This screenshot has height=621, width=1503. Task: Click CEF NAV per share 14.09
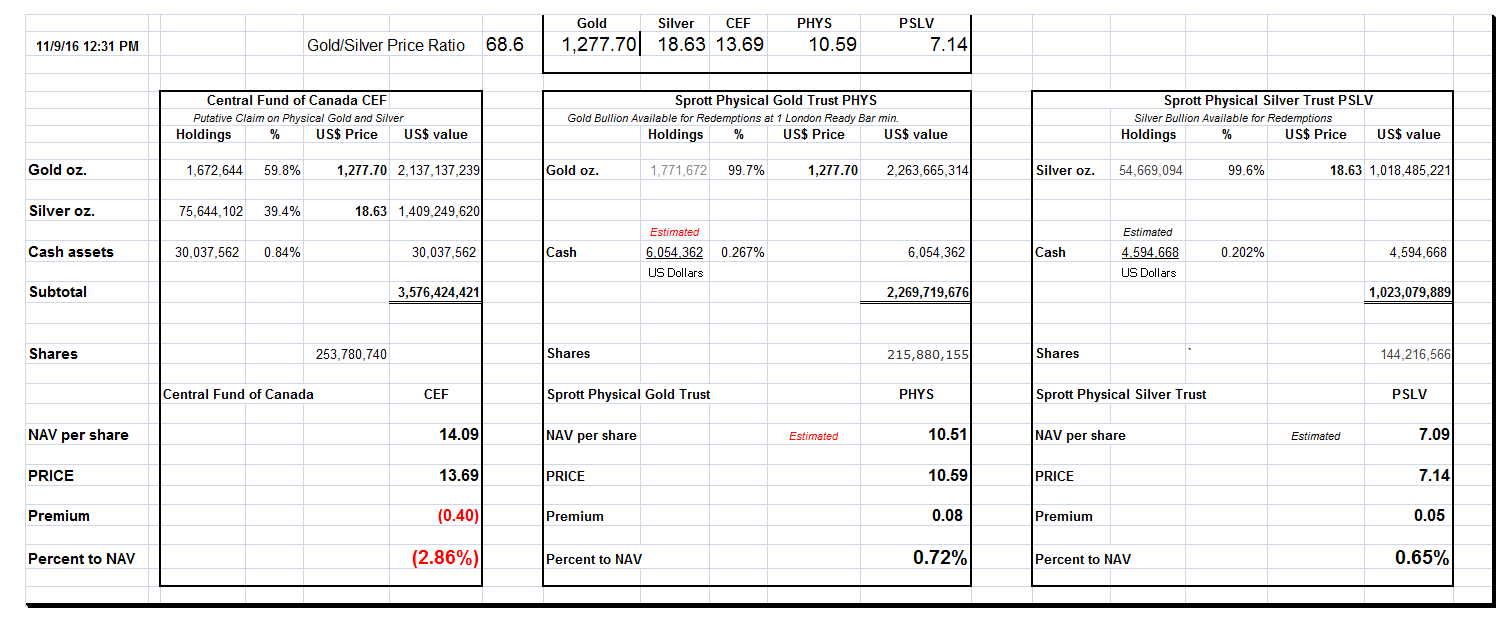(x=458, y=435)
